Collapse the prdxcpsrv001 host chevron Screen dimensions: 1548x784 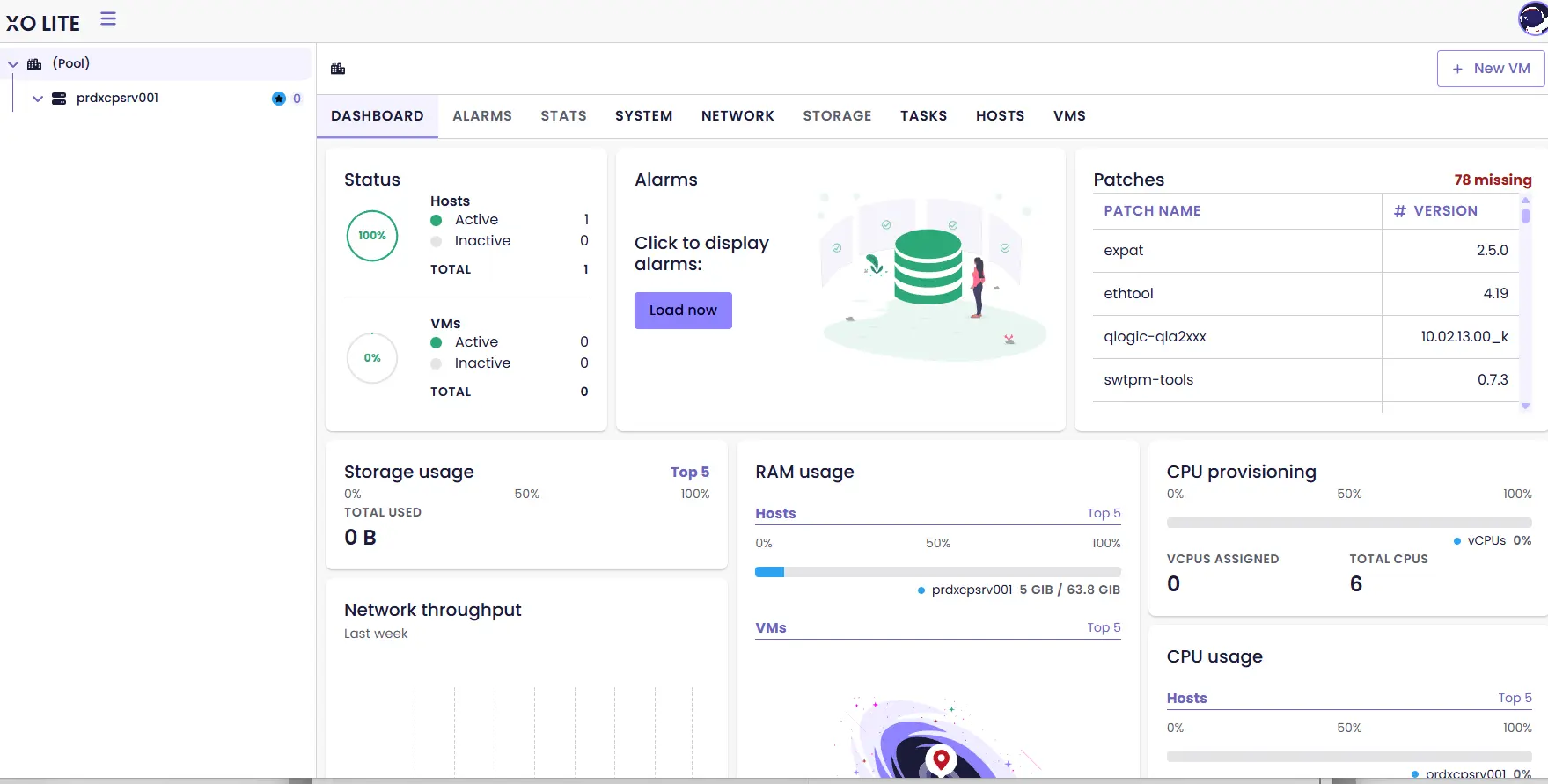pyautogui.click(x=38, y=99)
